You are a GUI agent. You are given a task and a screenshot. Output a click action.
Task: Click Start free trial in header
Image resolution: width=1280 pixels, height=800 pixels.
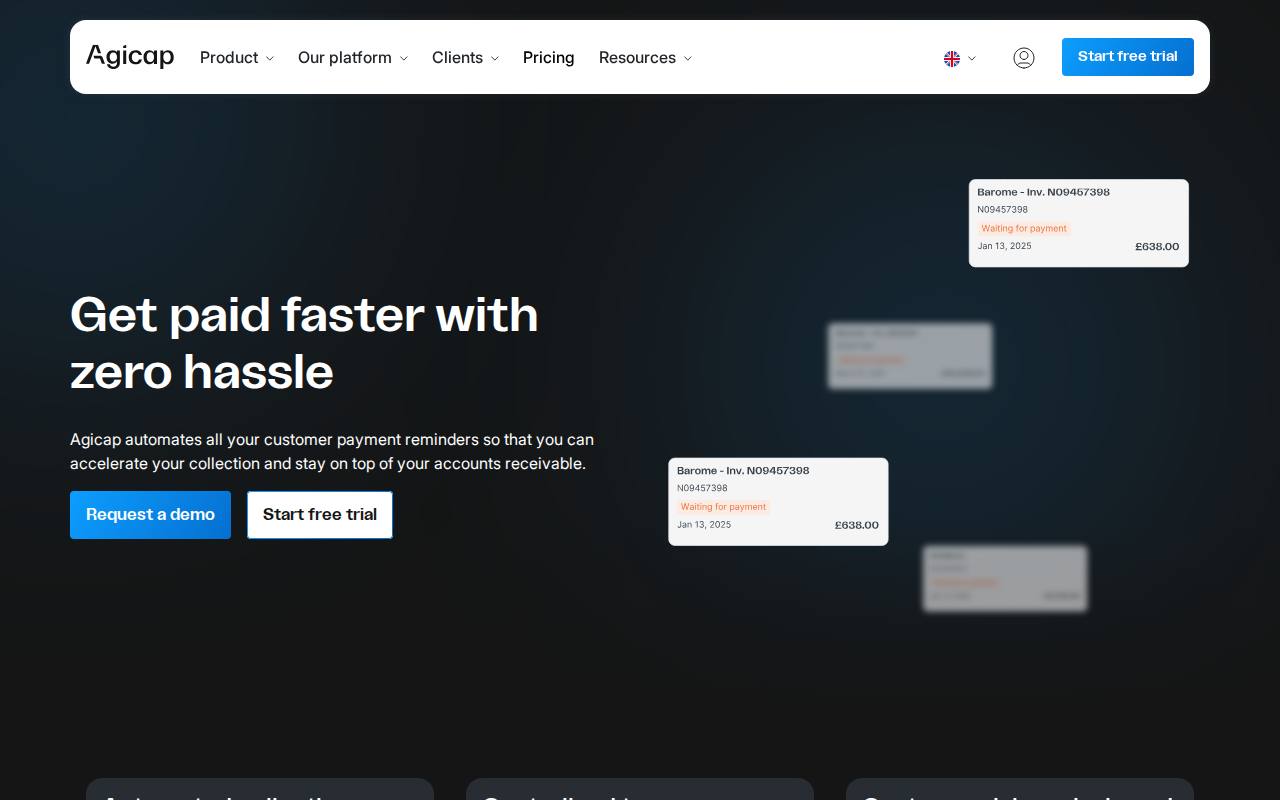coord(1128,57)
